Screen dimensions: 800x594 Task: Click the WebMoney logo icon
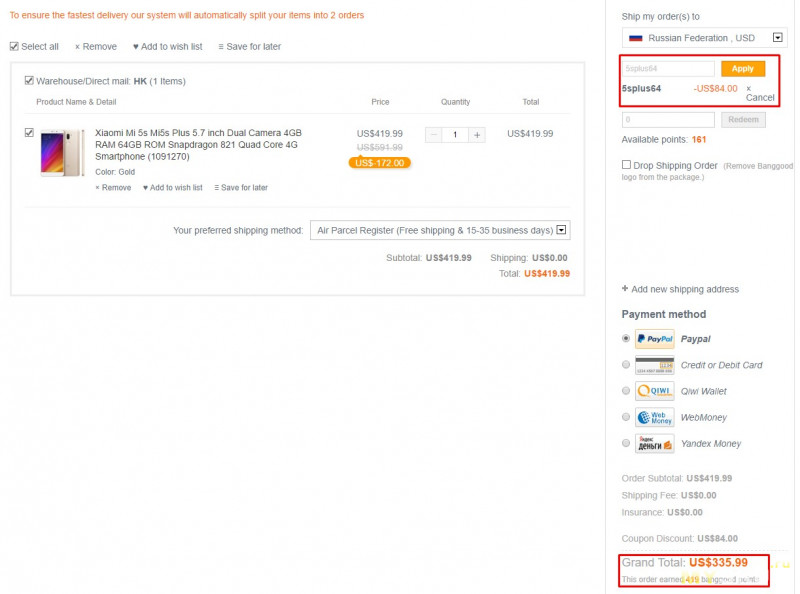pos(655,417)
